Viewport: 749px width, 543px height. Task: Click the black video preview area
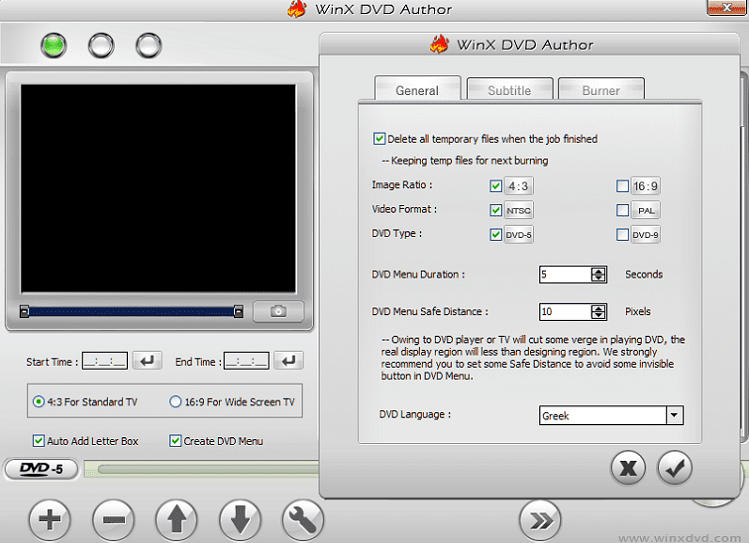pyautogui.click(x=158, y=189)
